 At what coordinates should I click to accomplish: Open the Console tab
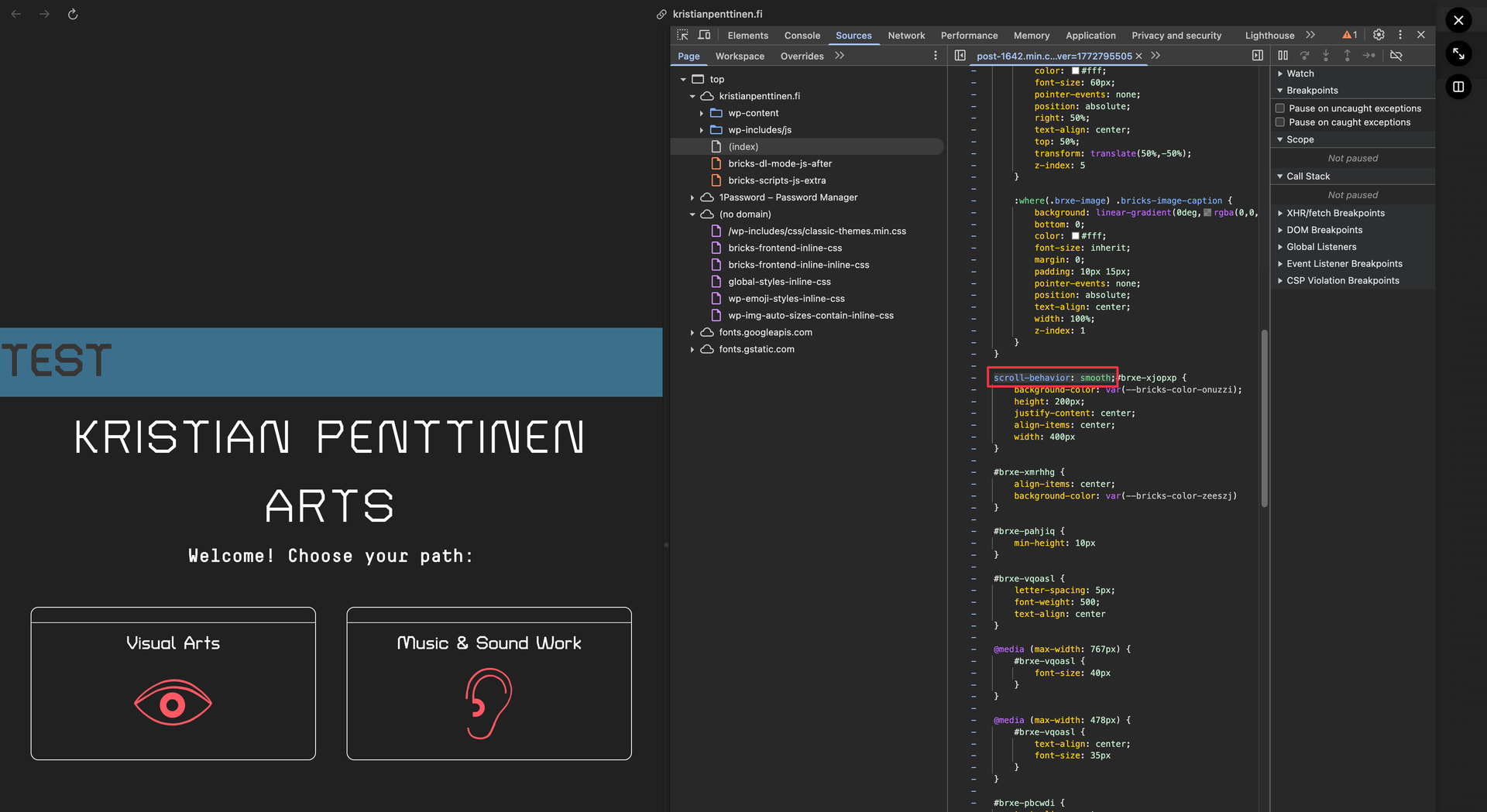pyautogui.click(x=802, y=36)
